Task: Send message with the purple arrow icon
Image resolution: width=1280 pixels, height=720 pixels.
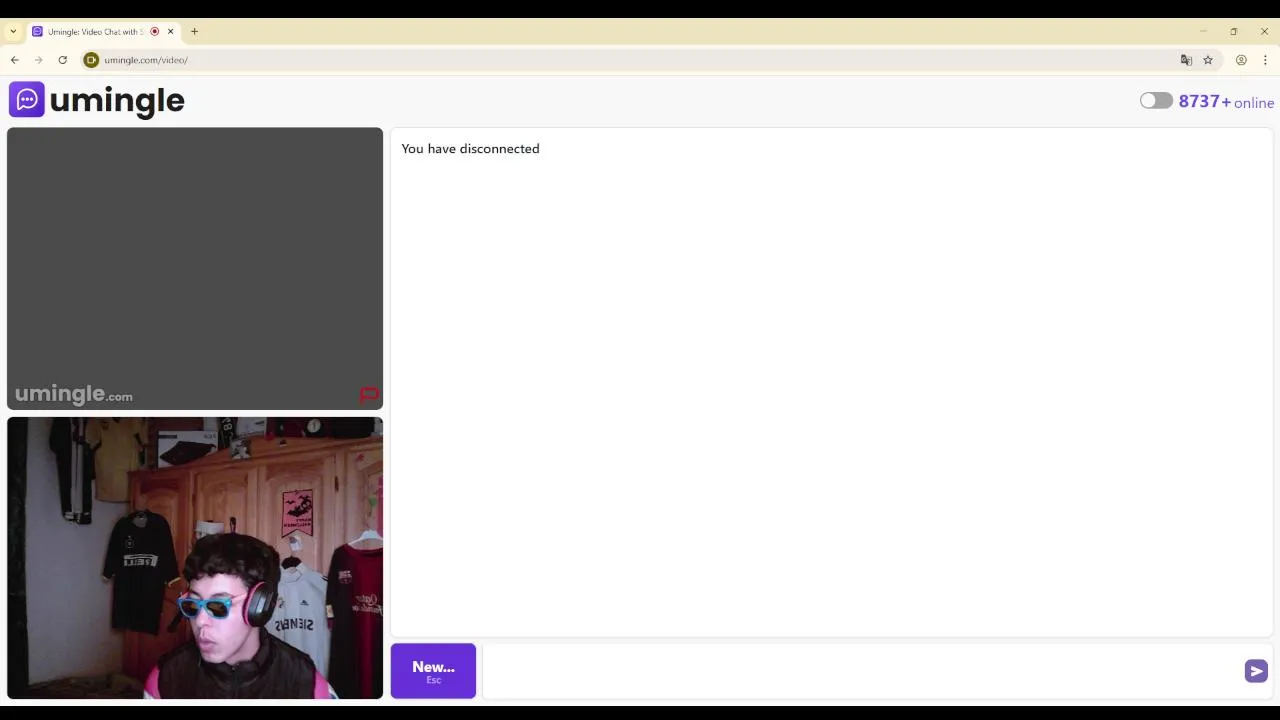Action: [x=1256, y=671]
